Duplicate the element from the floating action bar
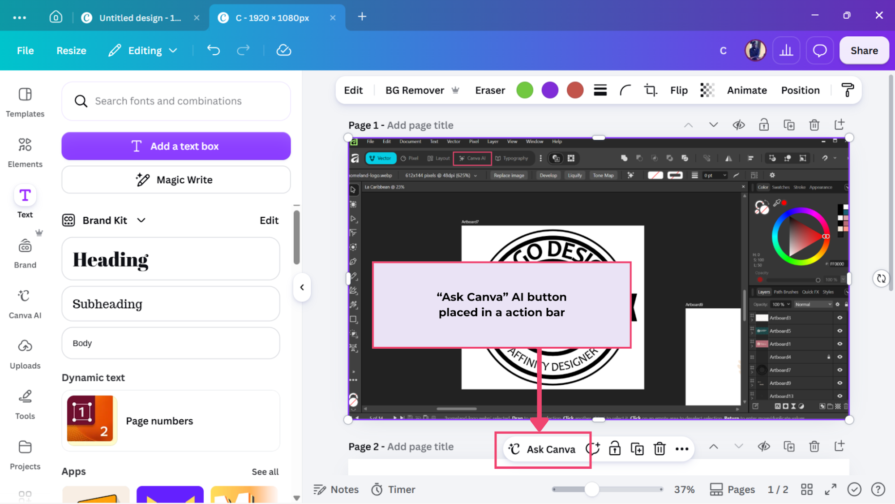The height and width of the screenshot is (504, 895). pos(637,449)
